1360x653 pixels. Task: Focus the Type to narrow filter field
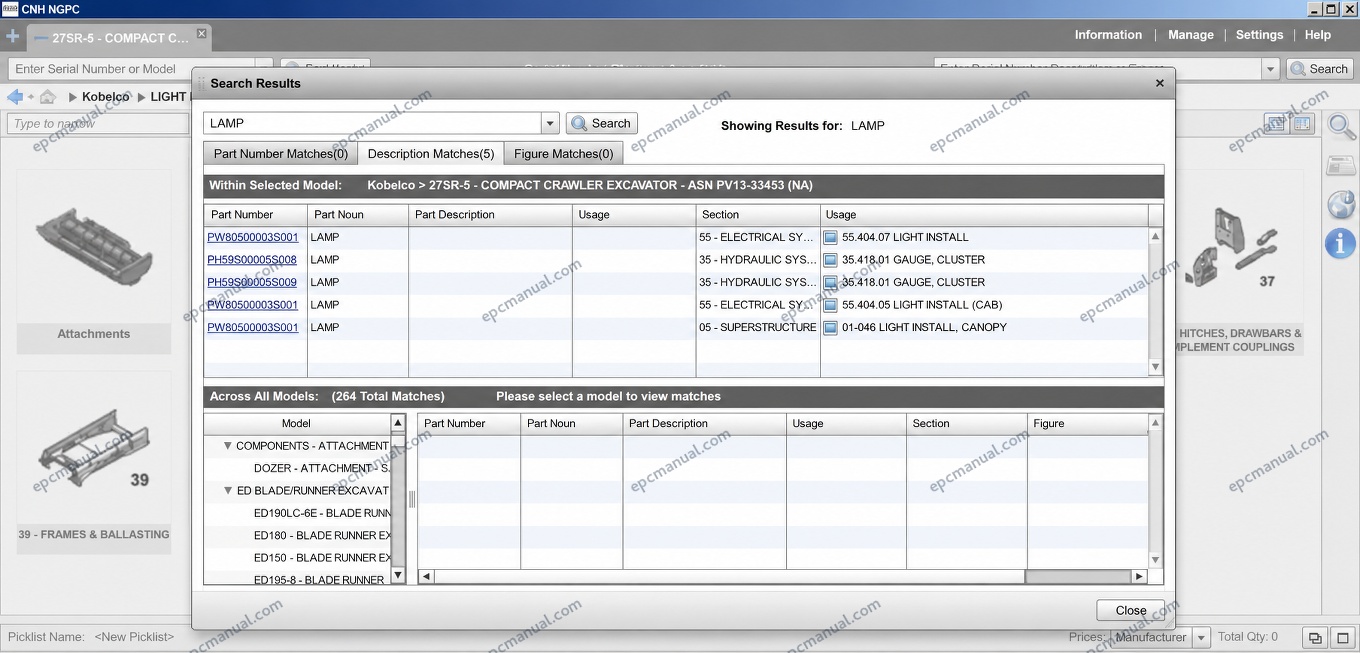point(98,124)
